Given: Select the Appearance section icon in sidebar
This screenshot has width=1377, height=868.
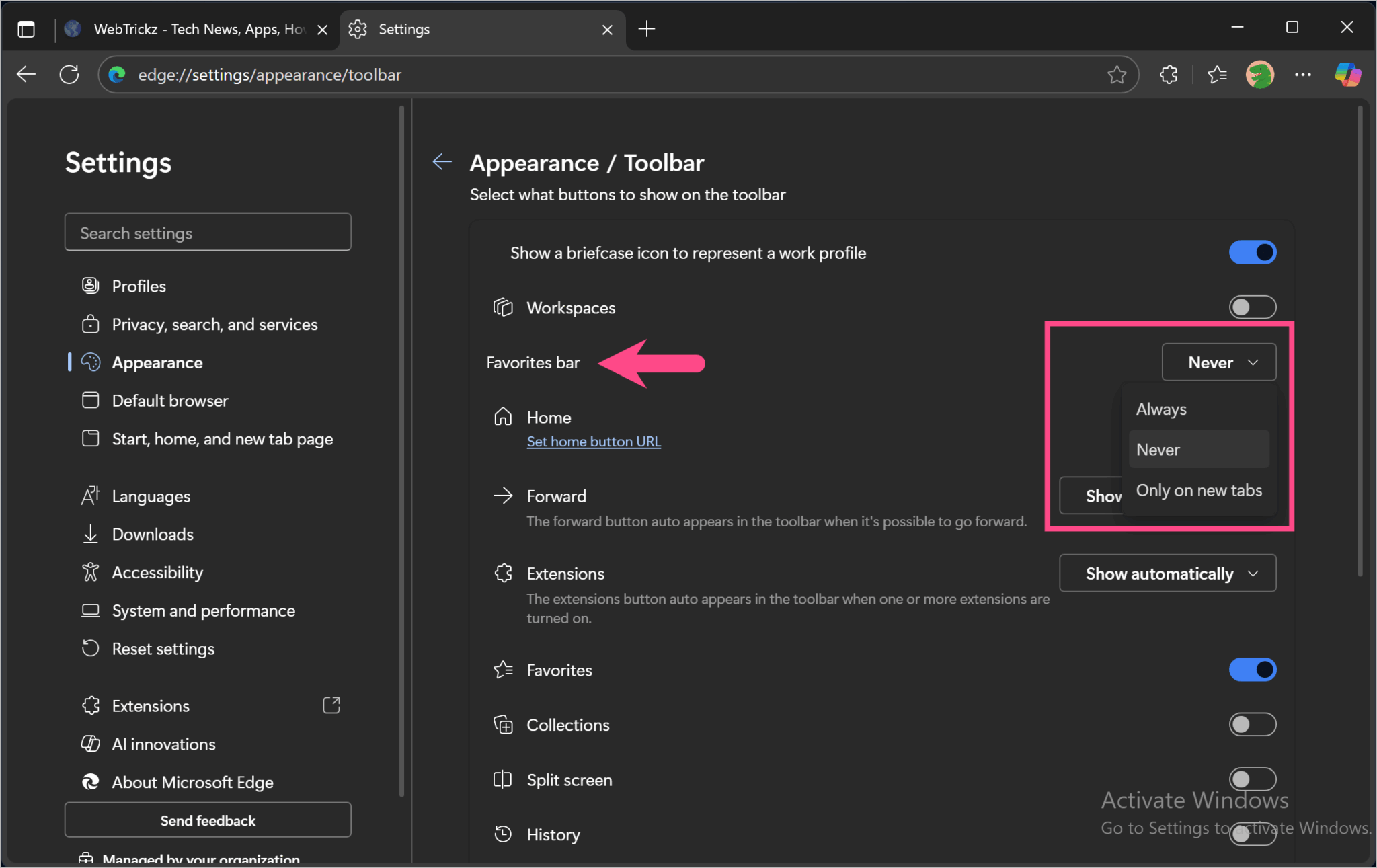Looking at the screenshot, I should (91, 362).
